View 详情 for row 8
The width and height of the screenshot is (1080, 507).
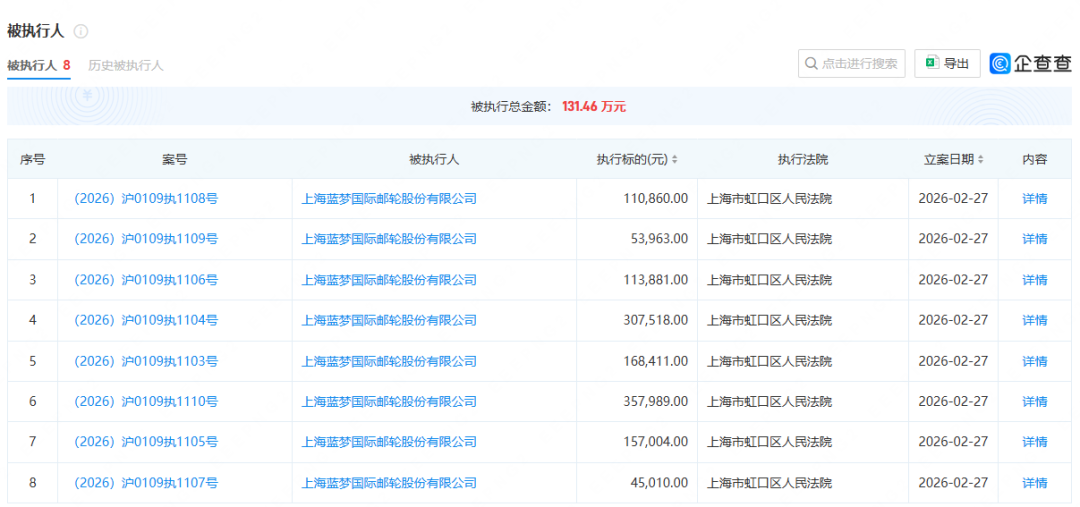[x=1034, y=483]
